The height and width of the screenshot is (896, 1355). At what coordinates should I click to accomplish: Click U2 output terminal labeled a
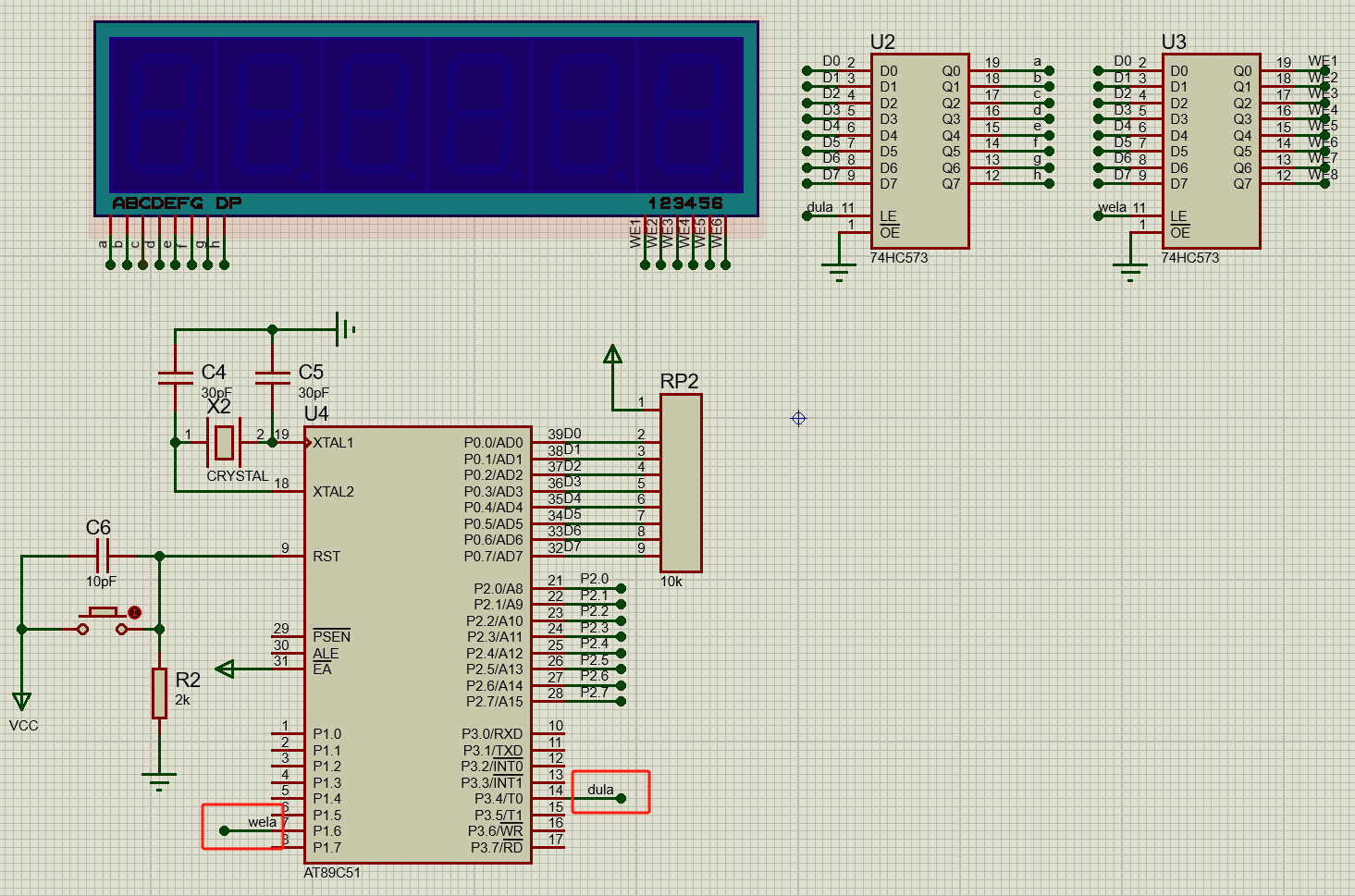coord(1049,70)
